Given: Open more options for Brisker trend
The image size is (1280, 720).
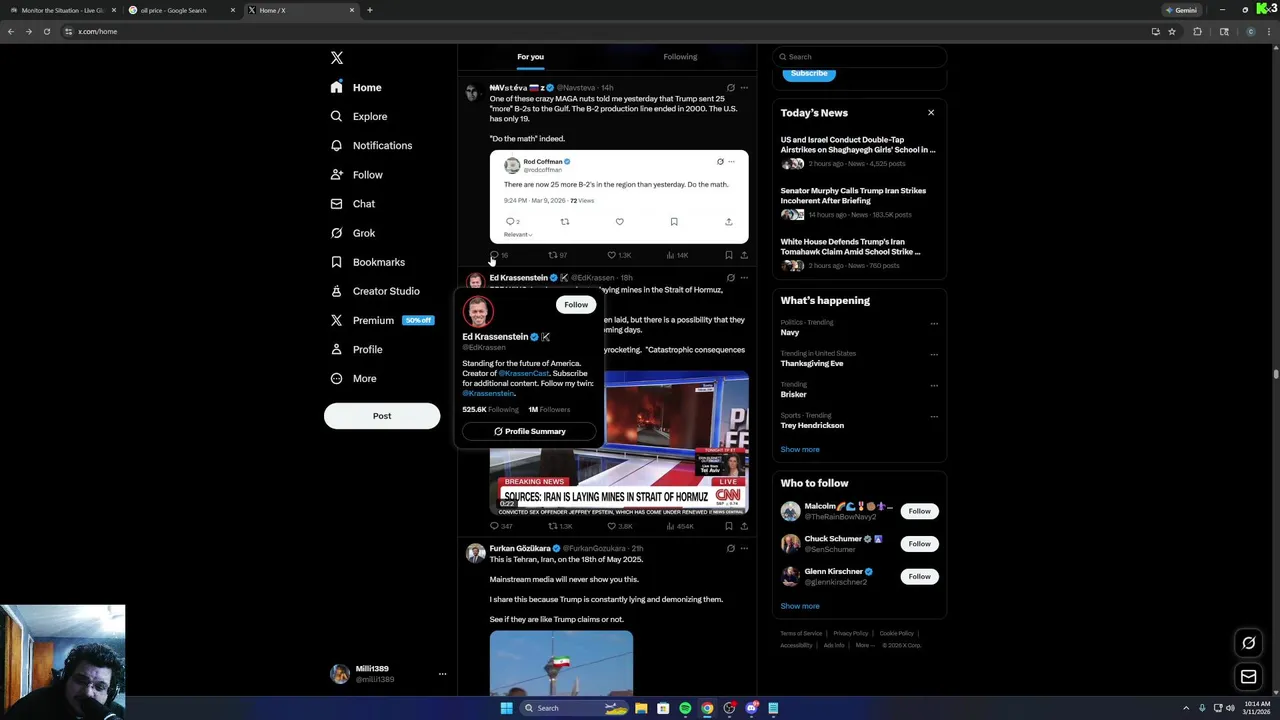Looking at the screenshot, I should [x=934, y=385].
